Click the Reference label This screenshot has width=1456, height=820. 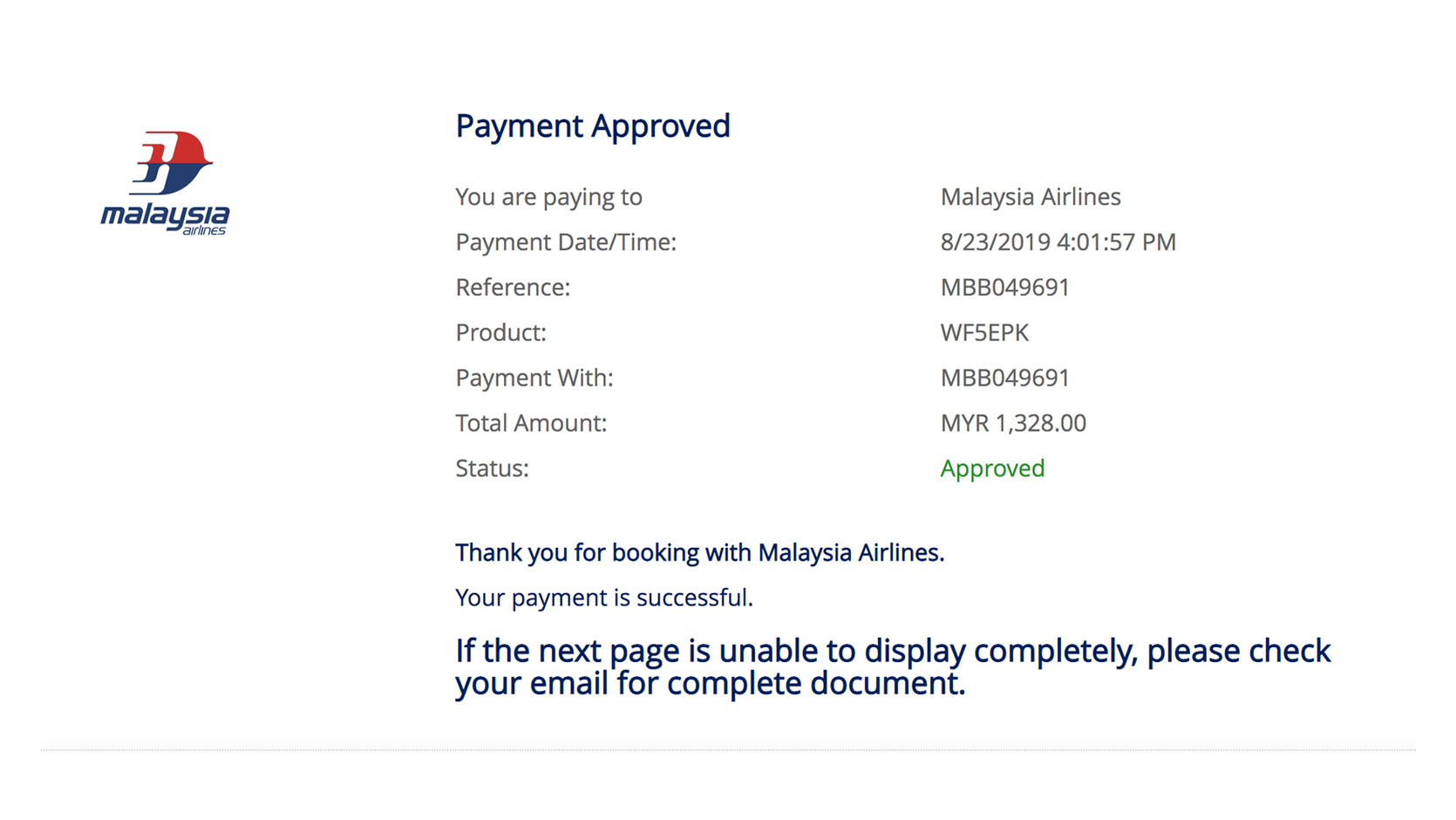click(512, 288)
